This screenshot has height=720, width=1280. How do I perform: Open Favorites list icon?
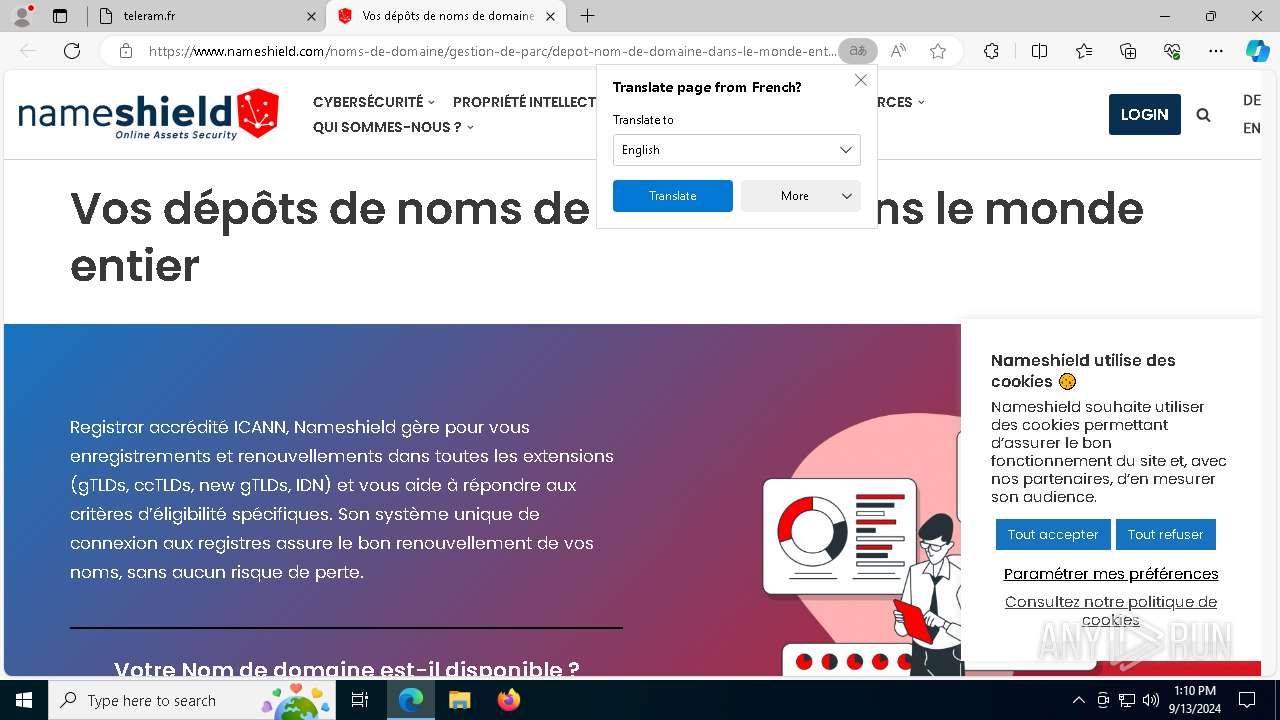click(1084, 51)
